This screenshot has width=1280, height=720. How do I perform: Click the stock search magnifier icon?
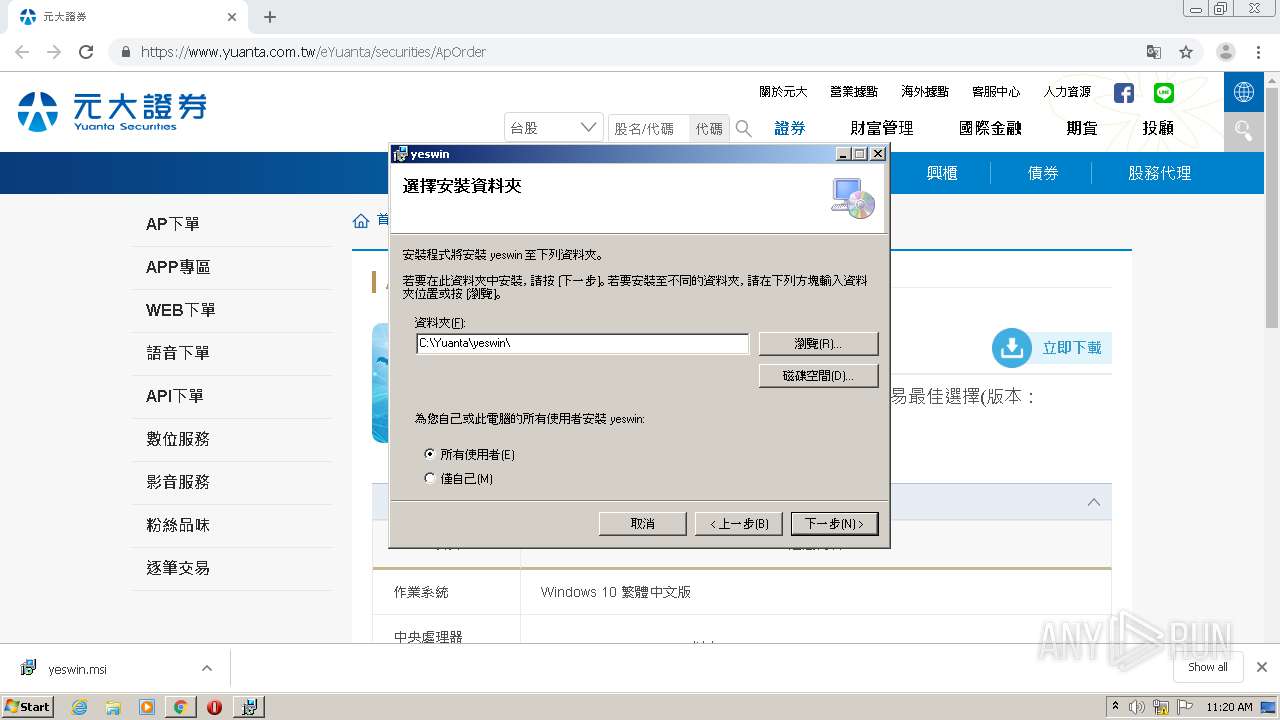[x=744, y=128]
